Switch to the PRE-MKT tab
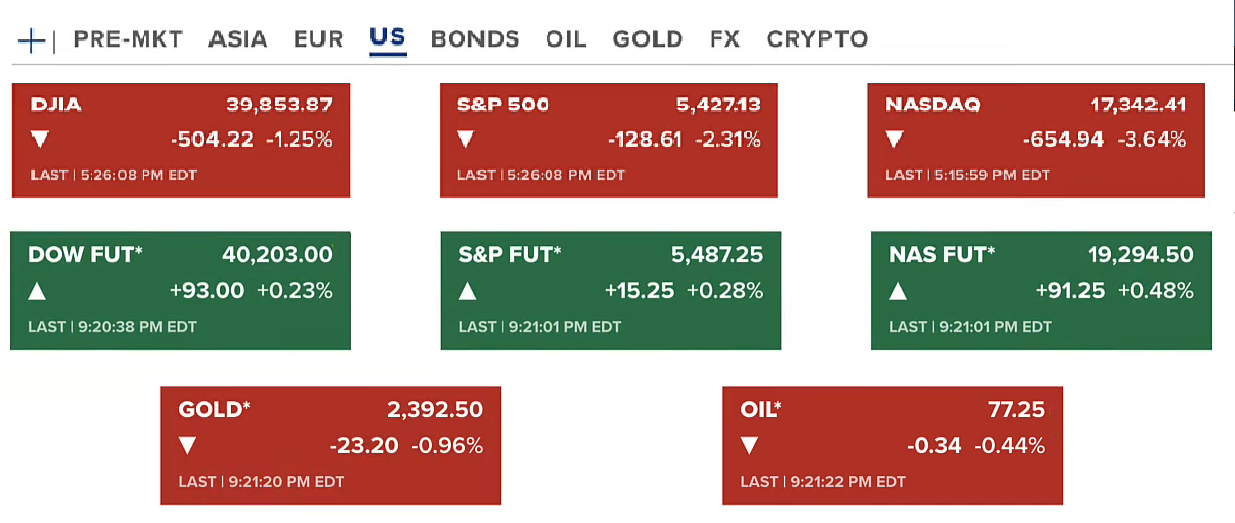This screenshot has height=523, width=1235. 128,40
